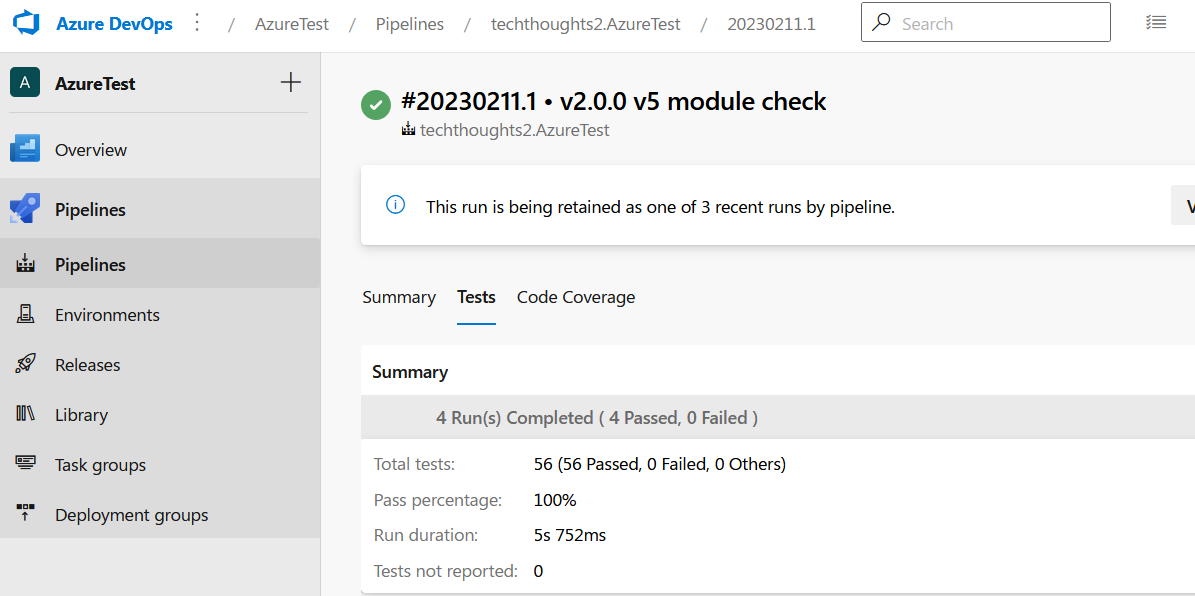Open the Code Coverage tab

click(576, 297)
